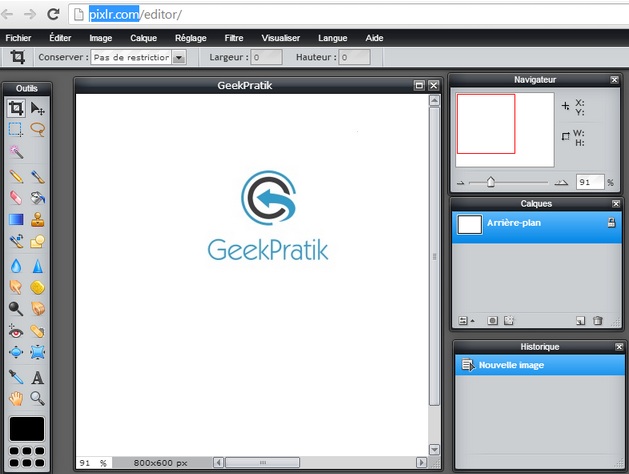Select the Type text tool
The image size is (629, 474).
point(38,377)
